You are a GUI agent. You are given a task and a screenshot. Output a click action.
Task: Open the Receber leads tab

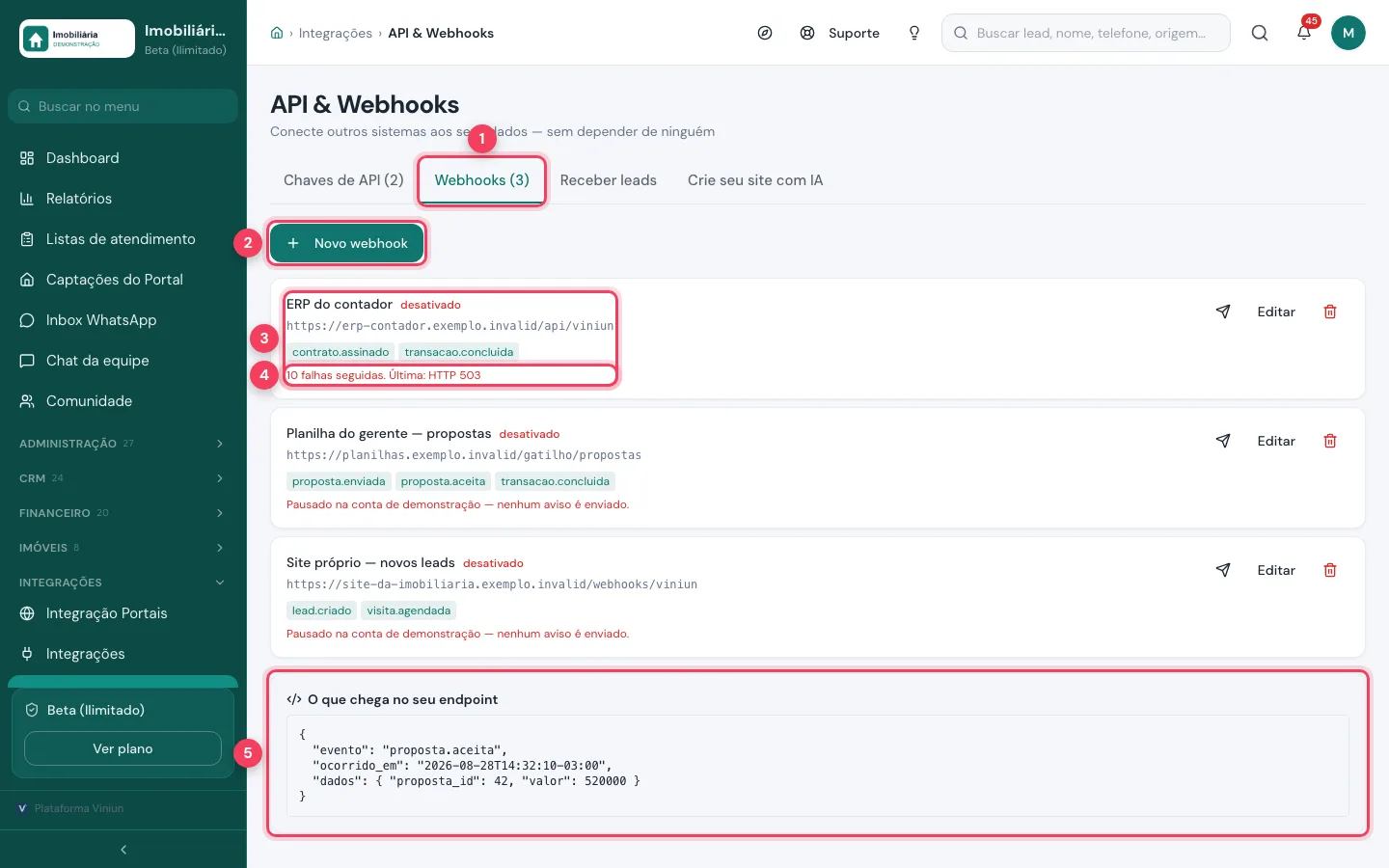coord(609,180)
